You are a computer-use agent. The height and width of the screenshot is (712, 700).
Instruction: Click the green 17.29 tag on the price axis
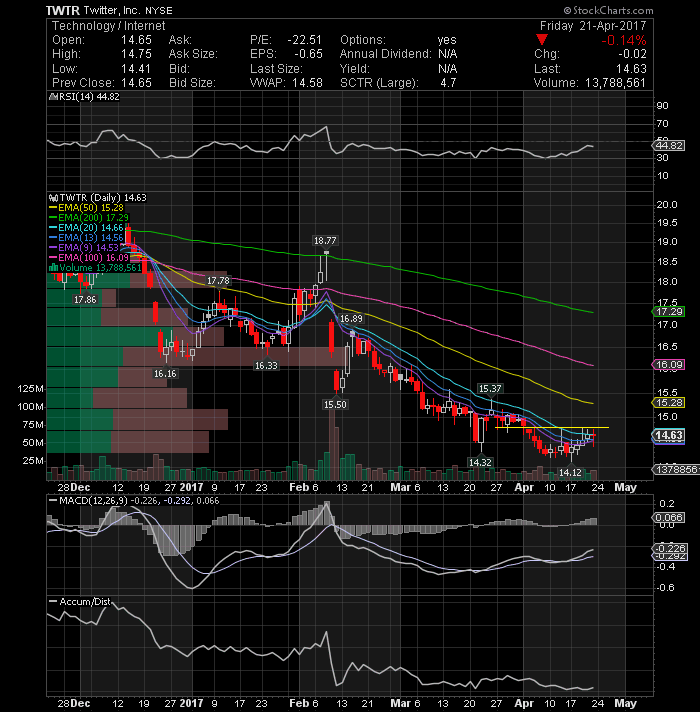point(668,312)
